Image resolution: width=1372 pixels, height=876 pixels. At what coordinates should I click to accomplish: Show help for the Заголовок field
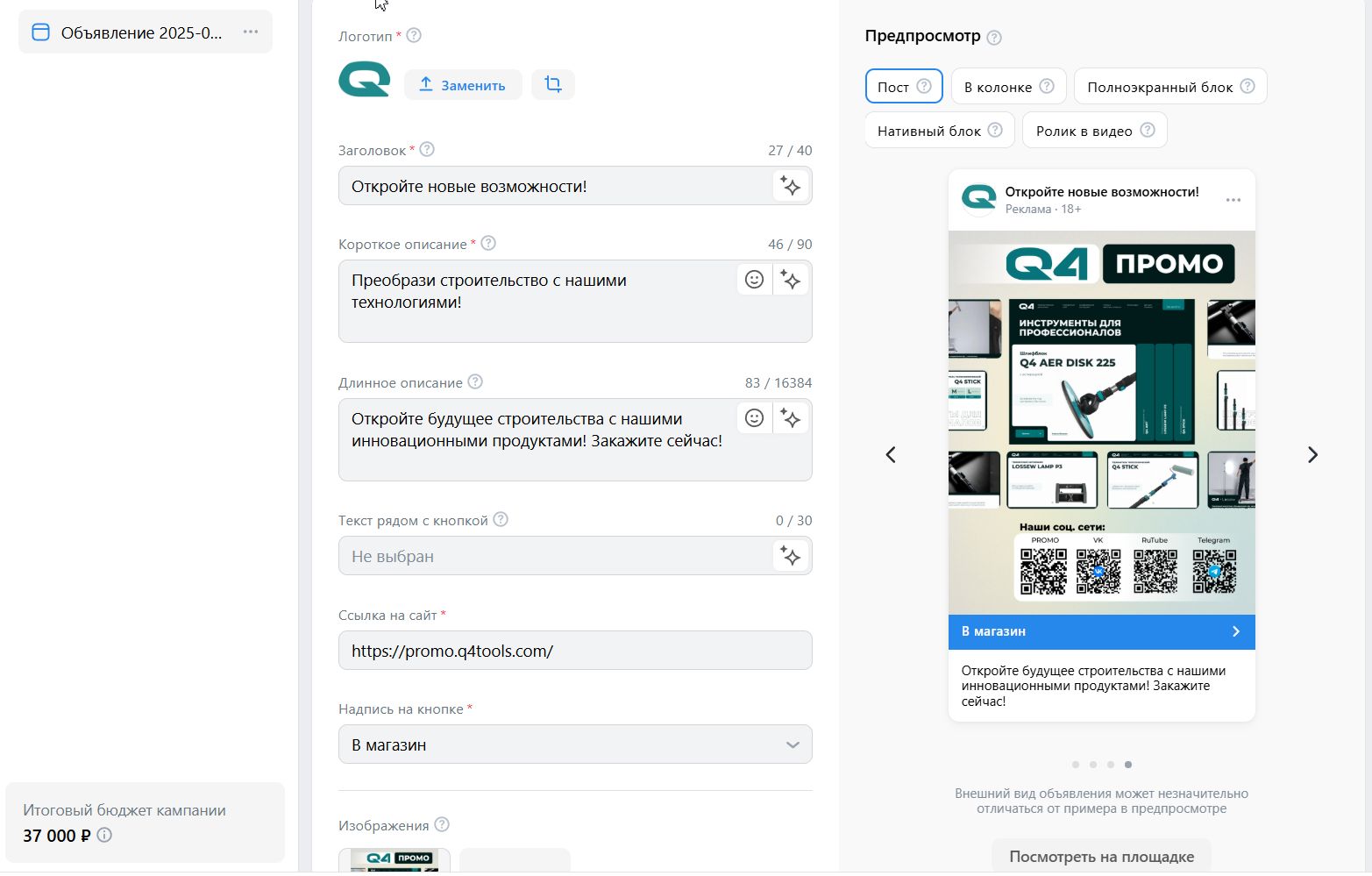click(x=427, y=150)
